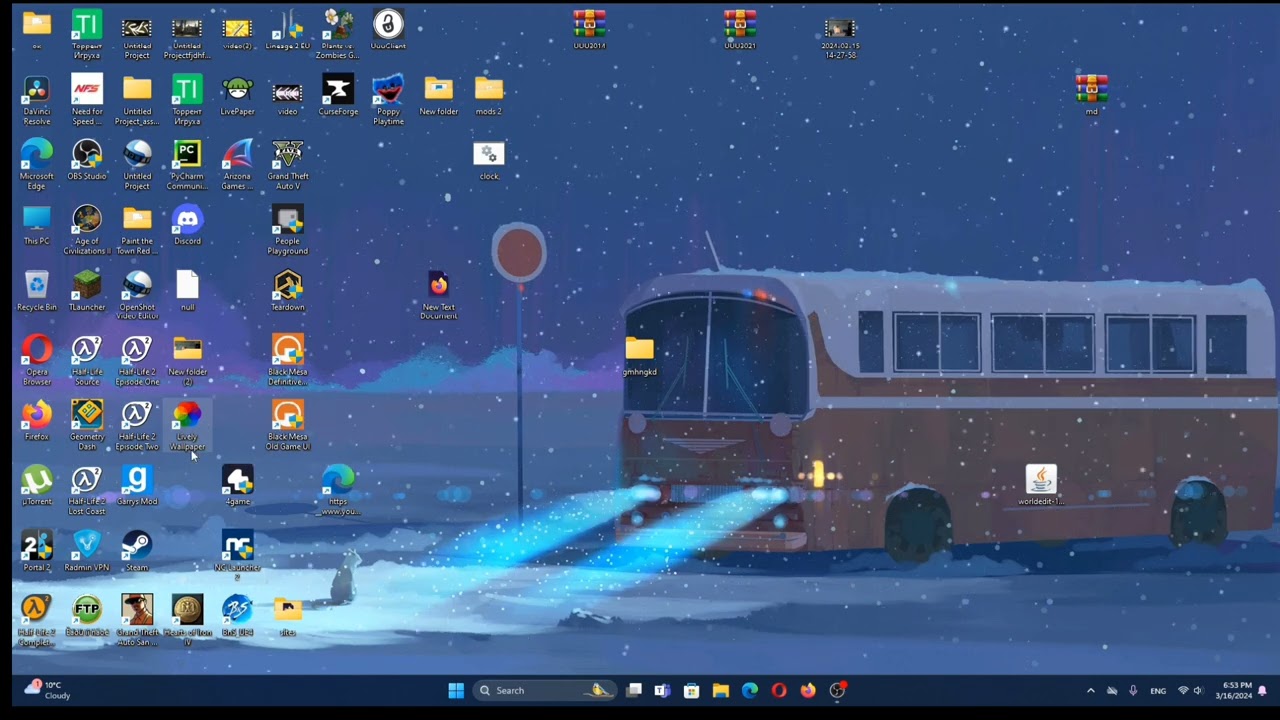The height and width of the screenshot is (720, 1280).
Task: Select the Lineage 2 EU shortcut
Action: (288, 30)
